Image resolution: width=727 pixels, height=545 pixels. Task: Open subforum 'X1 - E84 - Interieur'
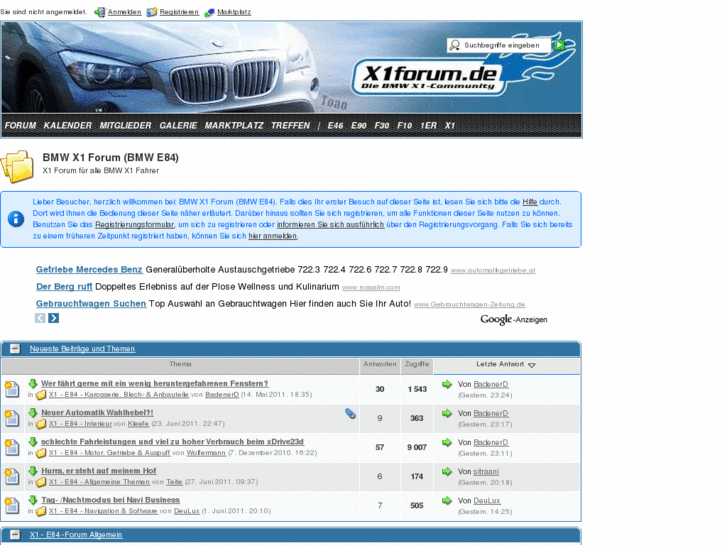(x=80, y=423)
